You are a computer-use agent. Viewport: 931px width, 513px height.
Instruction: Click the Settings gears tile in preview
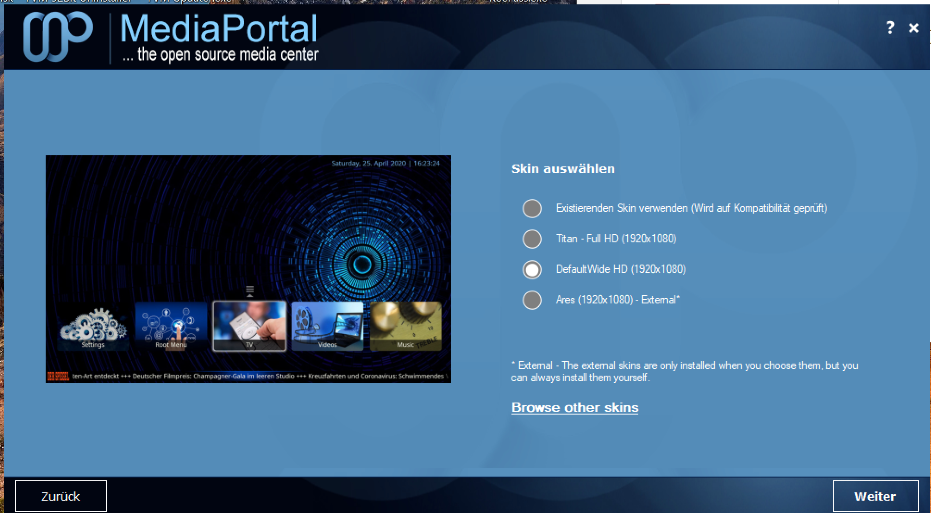click(x=92, y=326)
